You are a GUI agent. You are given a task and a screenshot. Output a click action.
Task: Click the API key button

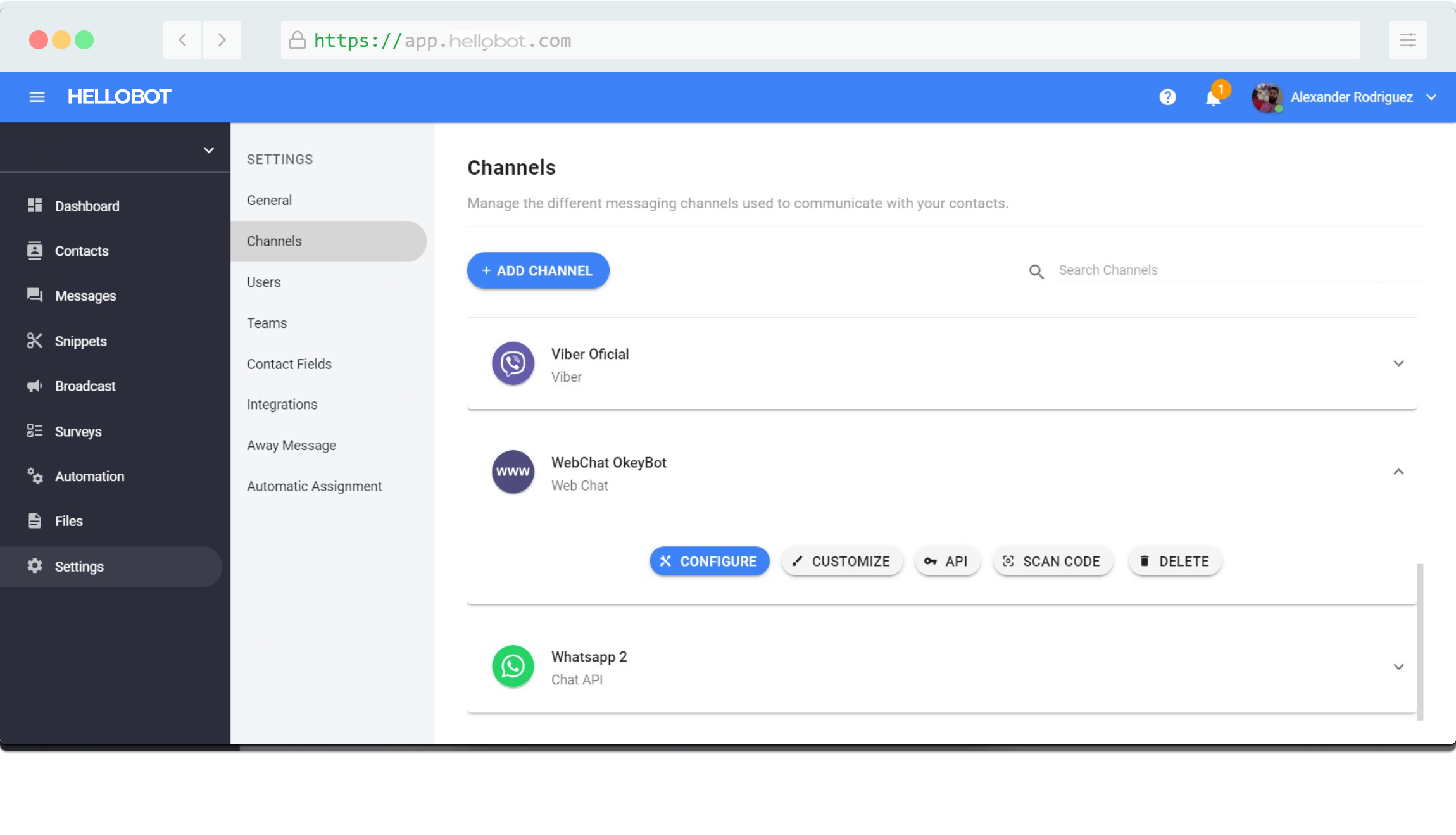947,562
